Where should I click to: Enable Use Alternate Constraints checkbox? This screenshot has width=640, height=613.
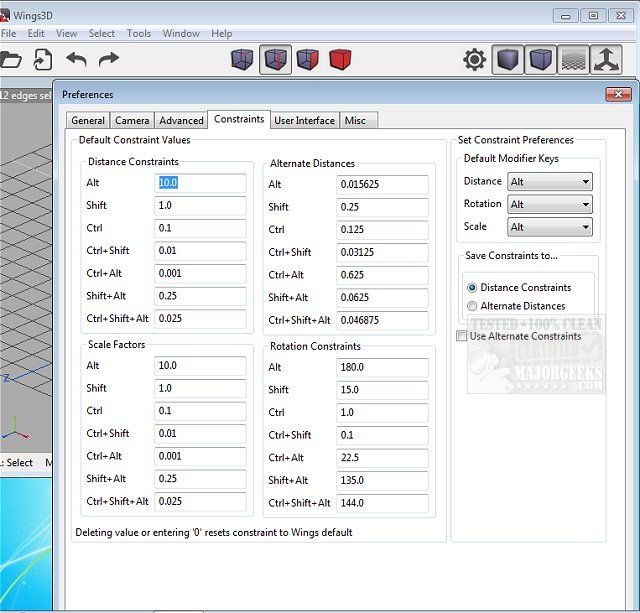(x=461, y=336)
